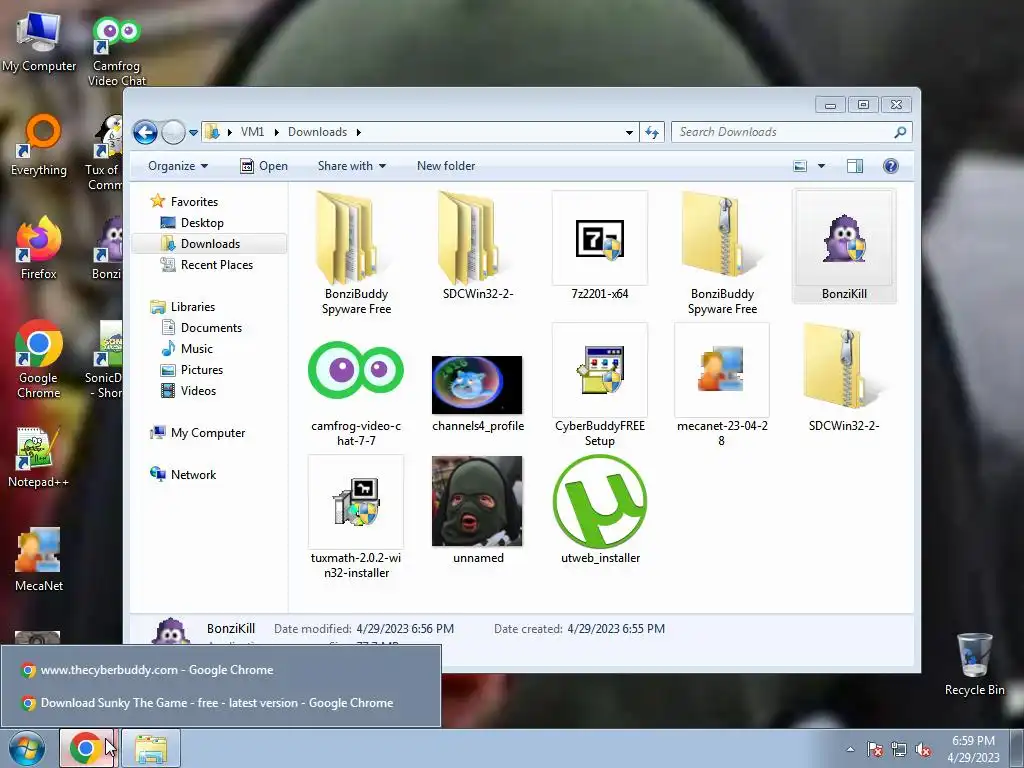Open network tray icon

(899, 749)
